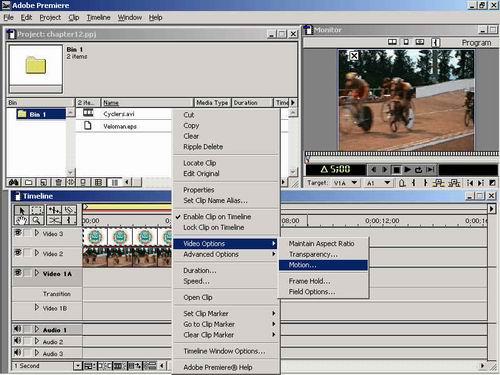Step one frame back in Monitor

[x=374, y=170]
